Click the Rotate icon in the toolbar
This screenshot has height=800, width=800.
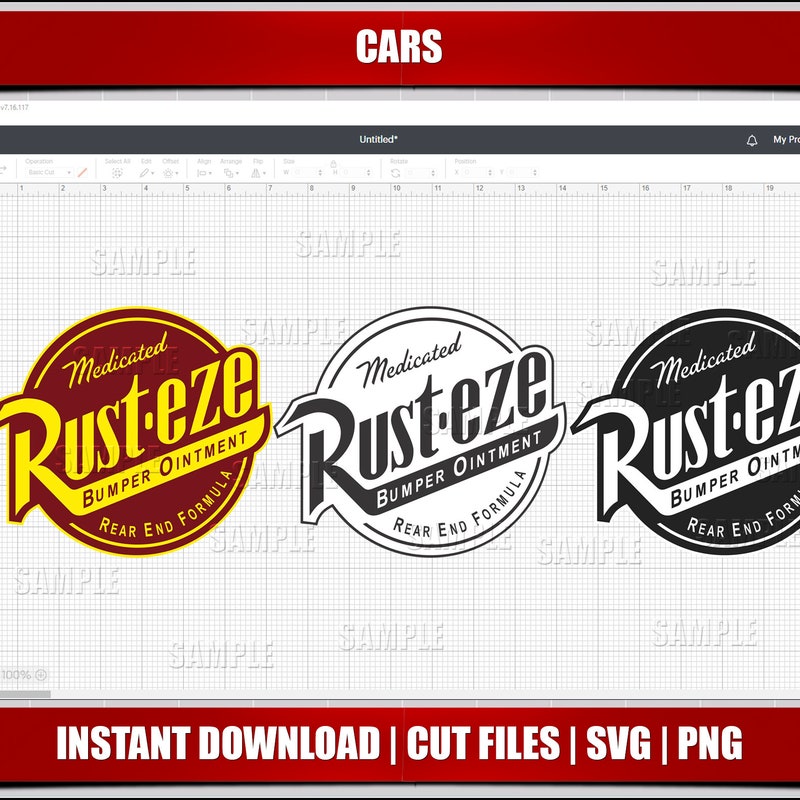coord(395,172)
